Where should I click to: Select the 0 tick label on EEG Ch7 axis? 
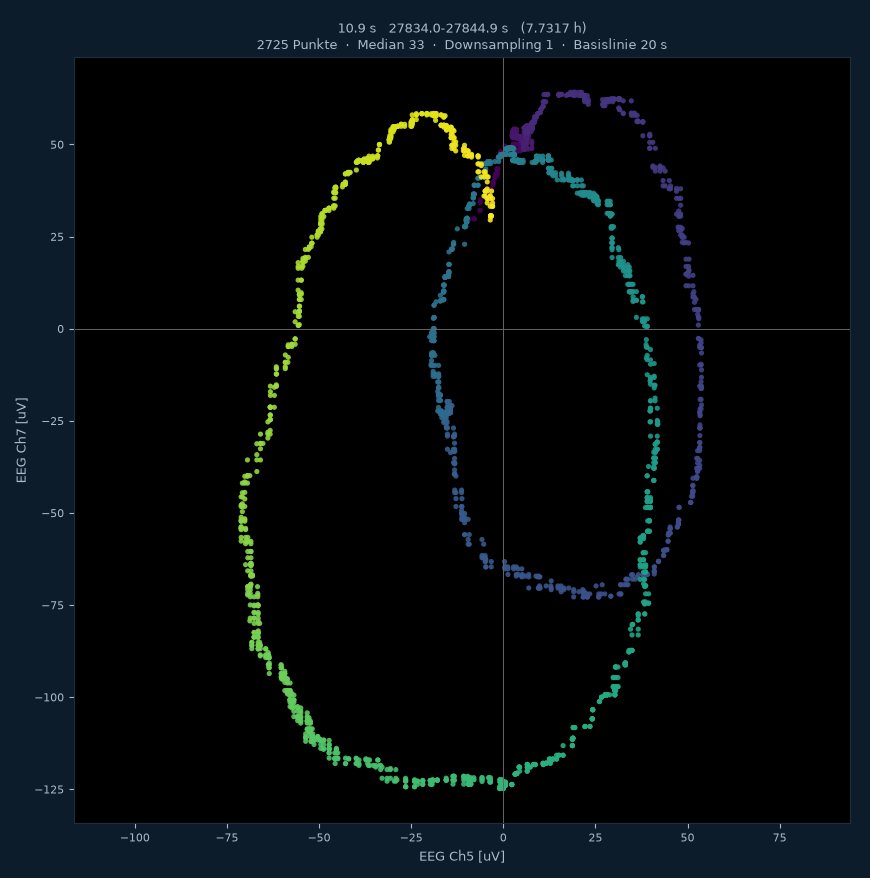coord(60,329)
